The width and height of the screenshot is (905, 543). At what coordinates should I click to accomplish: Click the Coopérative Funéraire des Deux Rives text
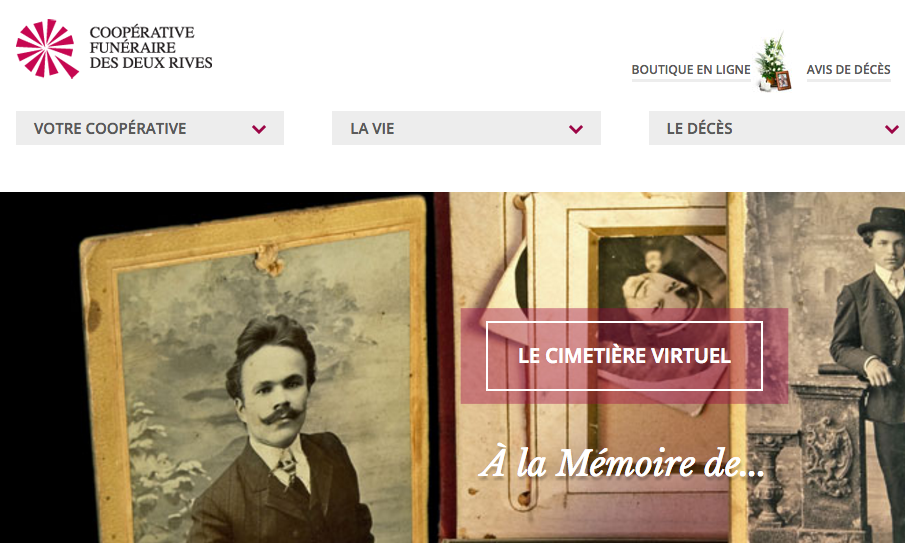(151, 47)
